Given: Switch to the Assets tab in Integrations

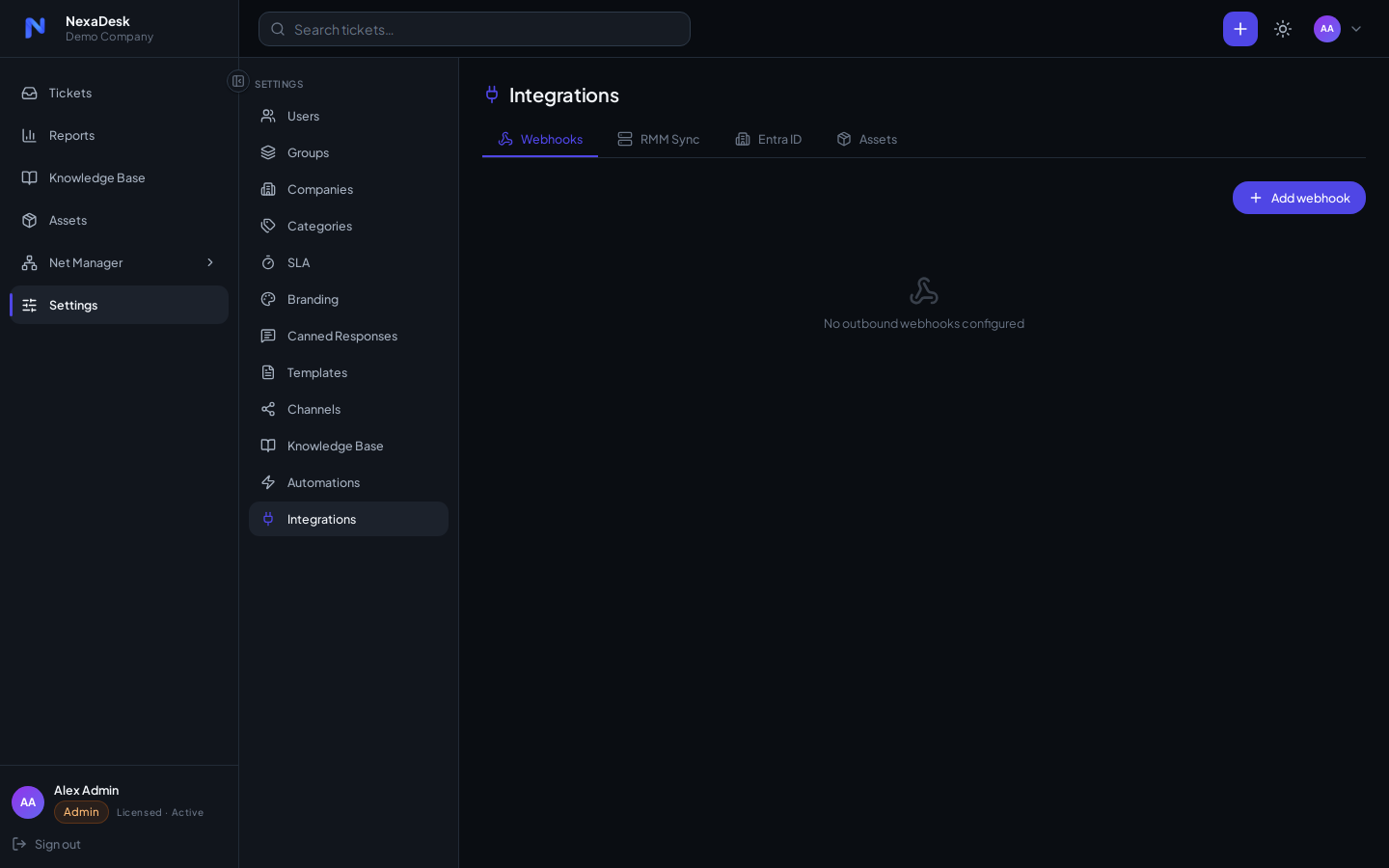Looking at the screenshot, I should 867,139.
